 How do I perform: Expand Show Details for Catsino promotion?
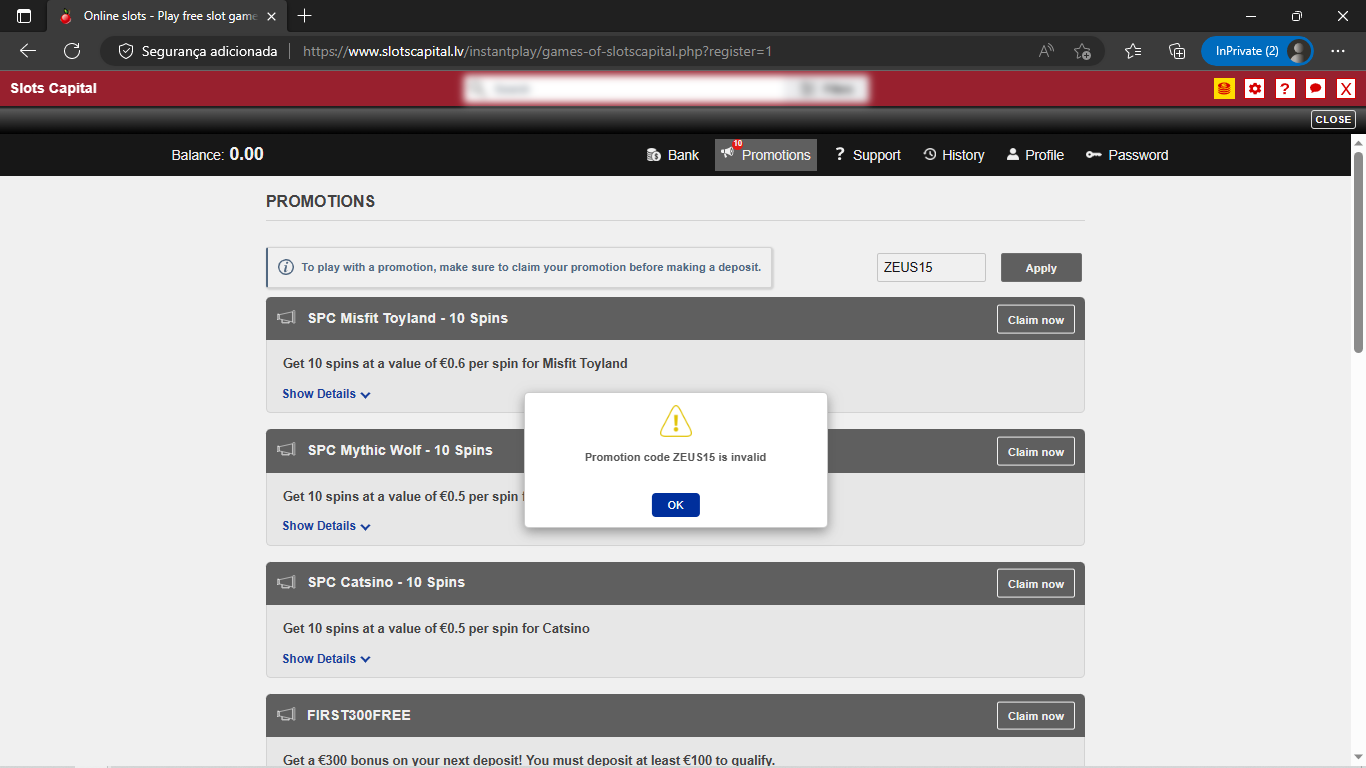(326, 659)
